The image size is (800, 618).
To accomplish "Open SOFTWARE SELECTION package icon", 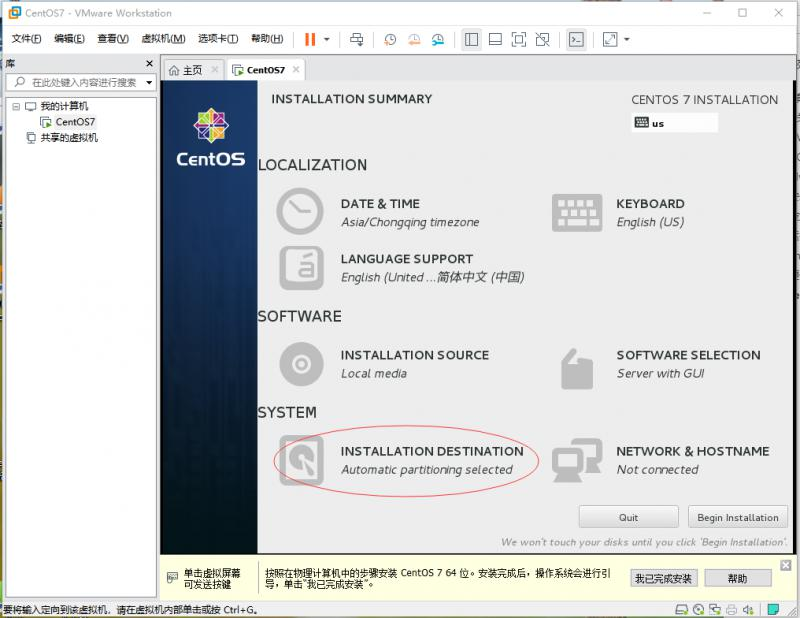I will (x=577, y=369).
